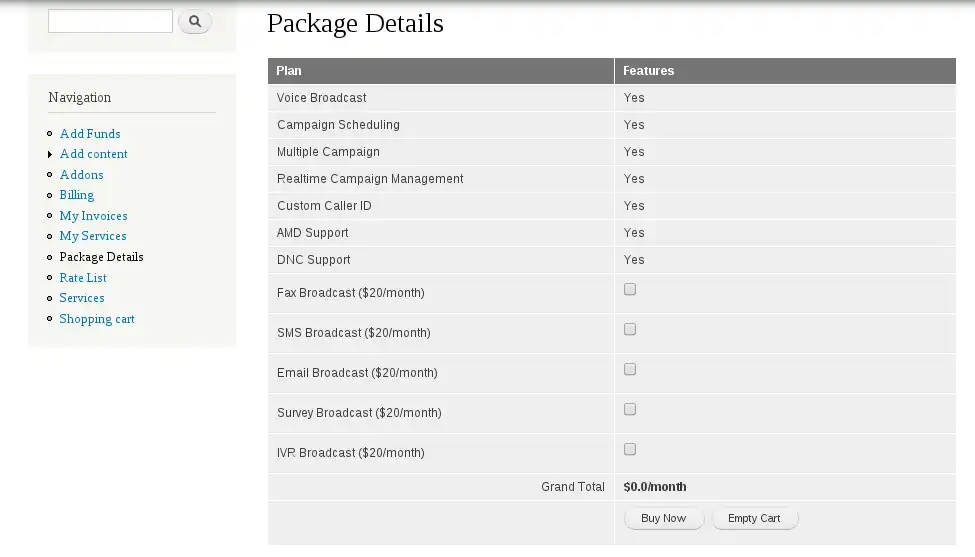Navigate to My Services
Screen dimensions: 975x557
(x=93, y=236)
